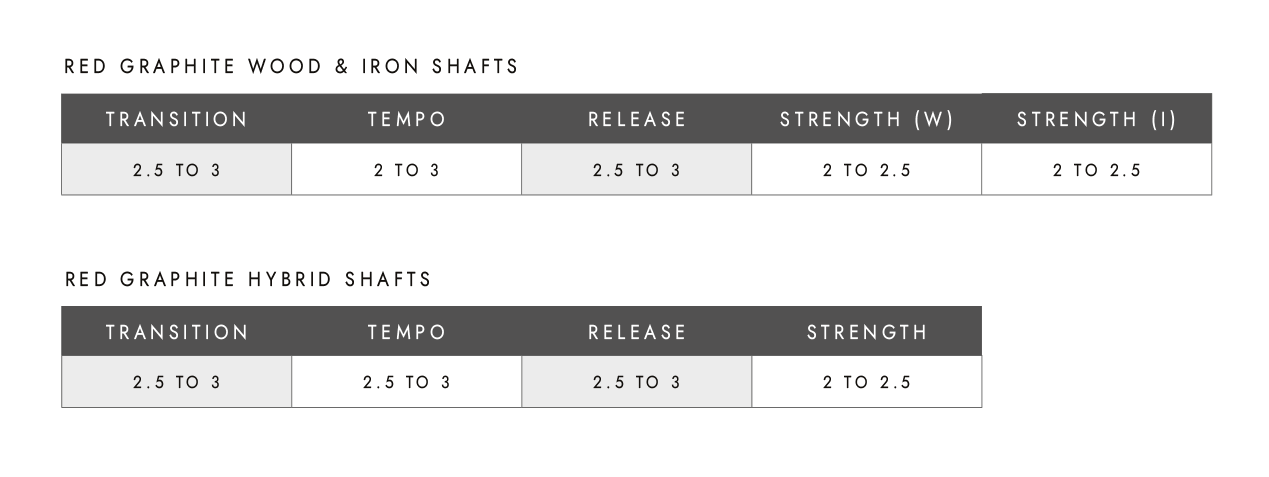Click the Red Graphite Wood & Iron Shafts heading
1269x477 pixels.
coord(291,67)
